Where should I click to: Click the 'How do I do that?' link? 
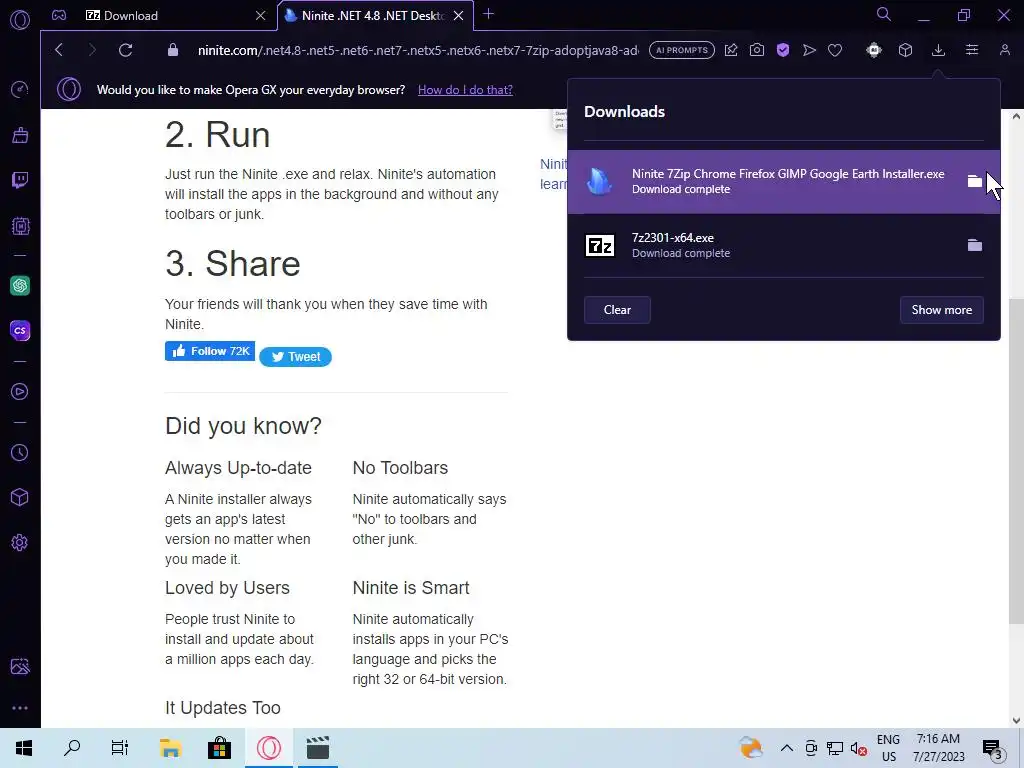465,89
